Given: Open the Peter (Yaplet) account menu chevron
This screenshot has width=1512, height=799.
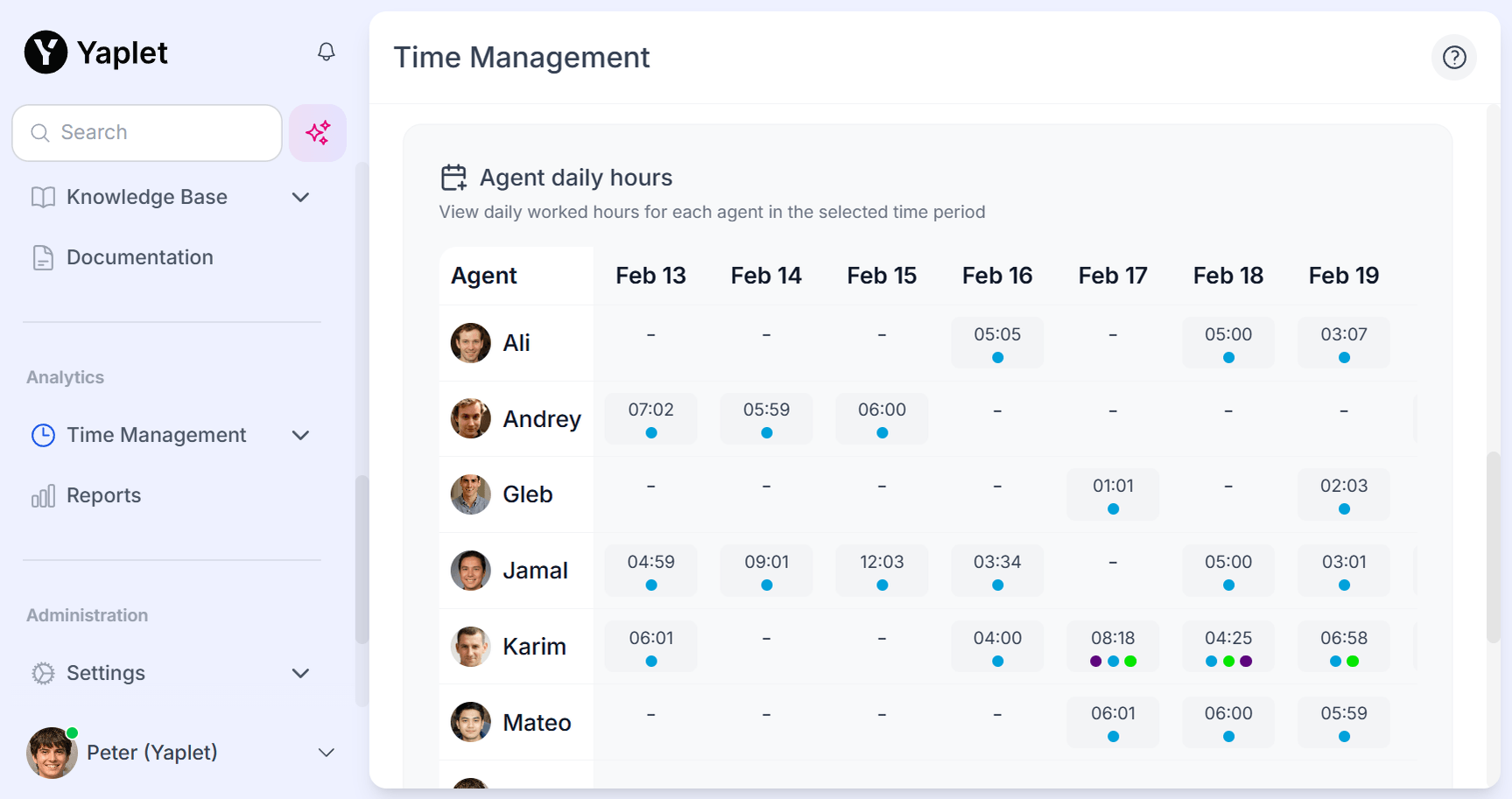Looking at the screenshot, I should click(x=326, y=753).
